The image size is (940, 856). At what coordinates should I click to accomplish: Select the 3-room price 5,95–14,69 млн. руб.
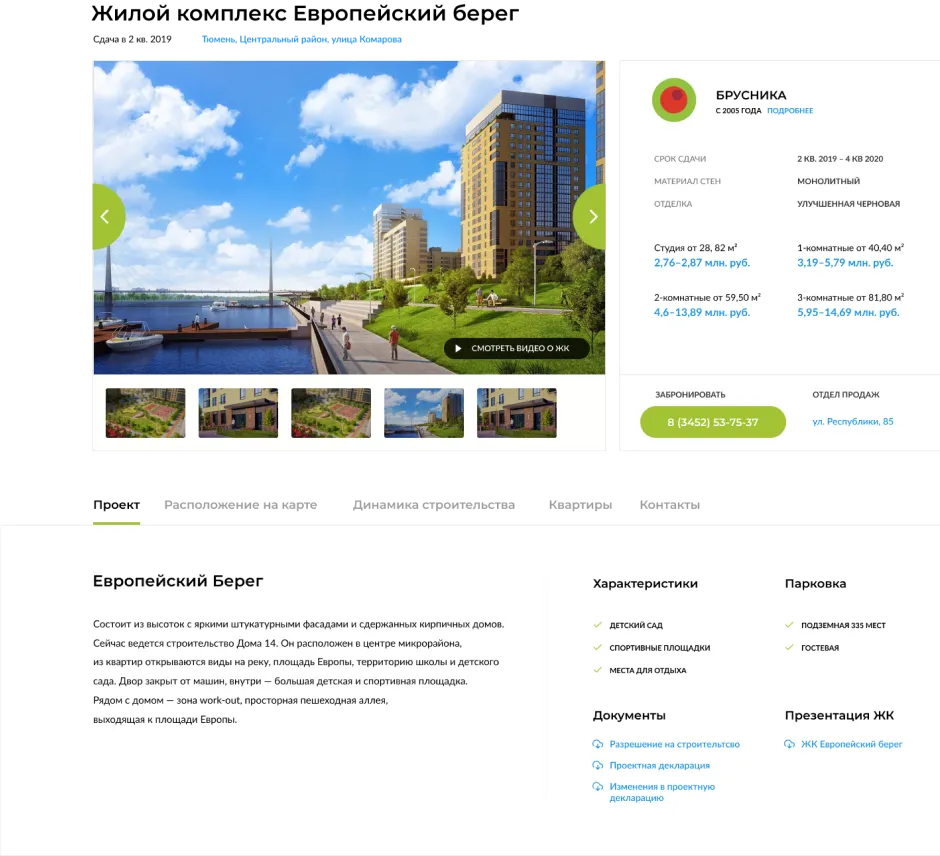click(848, 313)
